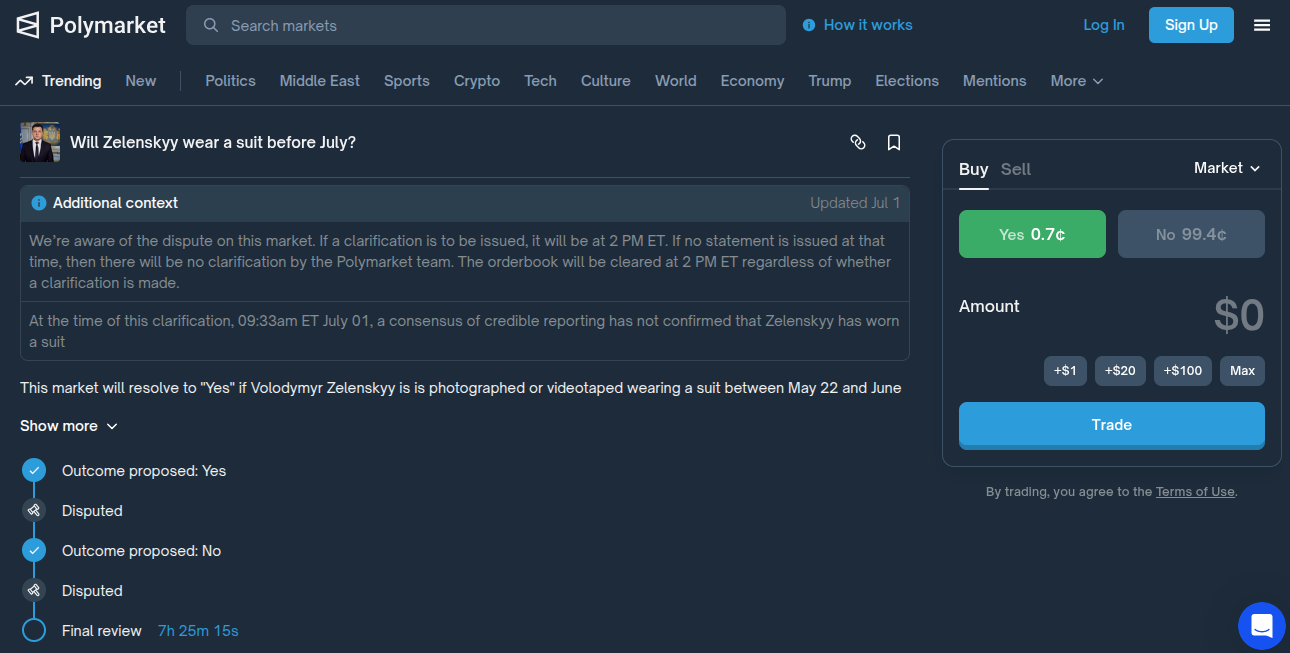This screenshot has height=653, width=1290.
Task: Click the Trade button
Action: point(1112,425)
